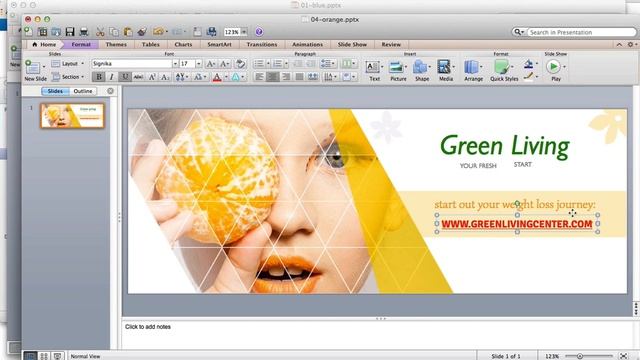This screenshot has width=640, height=360.
Task: Click the Cut scissors icon
Action: (x=100, y=32)
